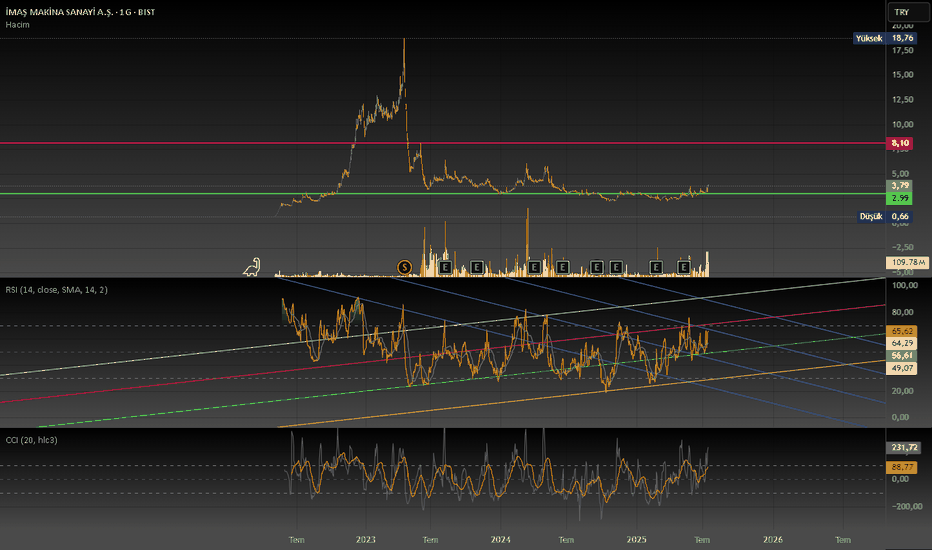Viewport: 932px width, 550px height.
Task: Click the 2026 label on time axis
Action: point(773,540)
